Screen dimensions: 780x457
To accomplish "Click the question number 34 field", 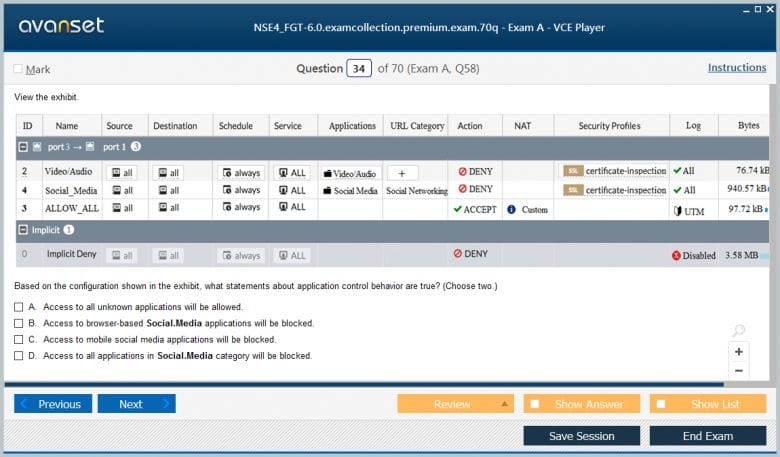I will [x=359, y=69].
